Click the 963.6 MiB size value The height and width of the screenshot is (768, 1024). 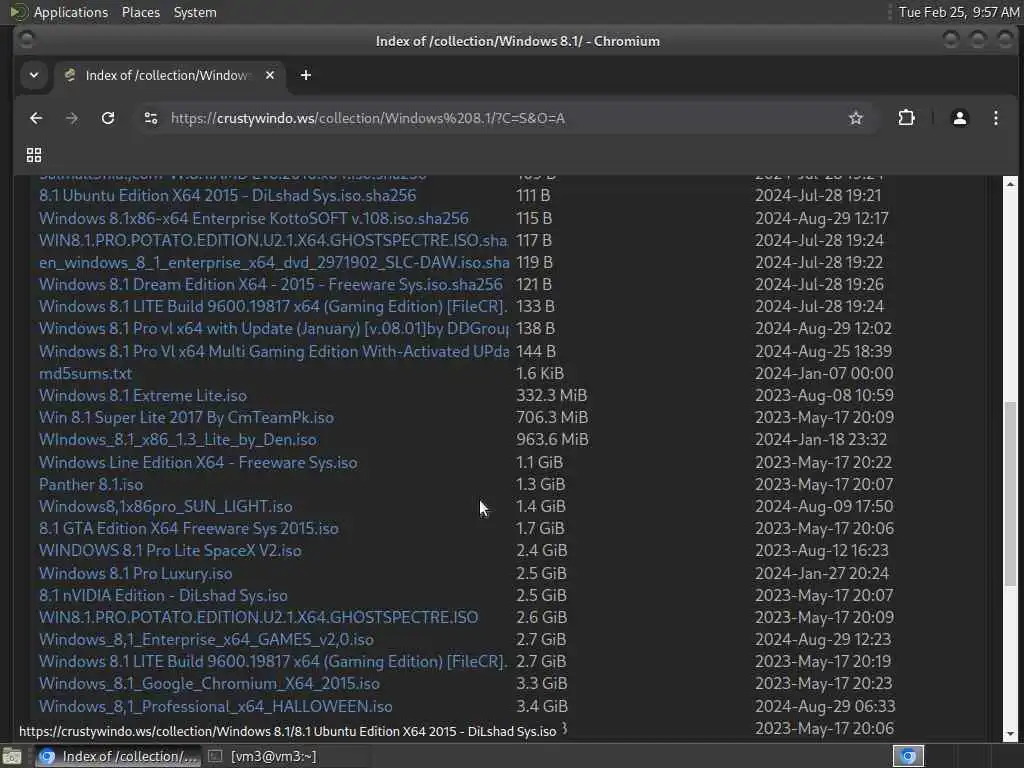552,440
